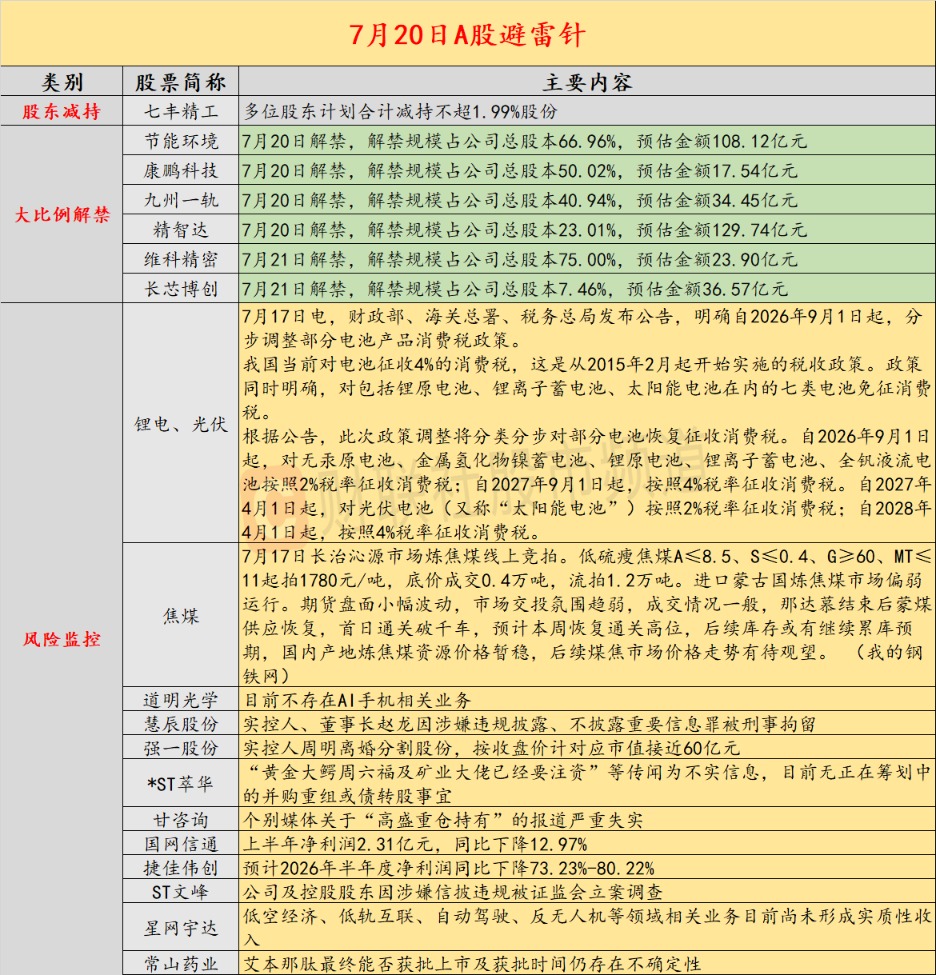Screen dimensions: 936x975
Task: Select the 节能环境 stock name cell
Action: point(181,141)
